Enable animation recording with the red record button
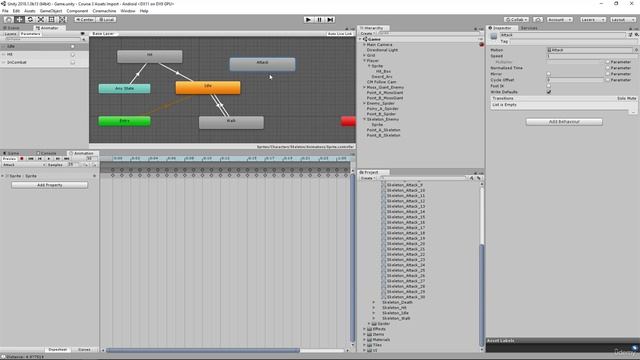Image resolution: width=640 pixels, height=360 pixels. [22, 159]
